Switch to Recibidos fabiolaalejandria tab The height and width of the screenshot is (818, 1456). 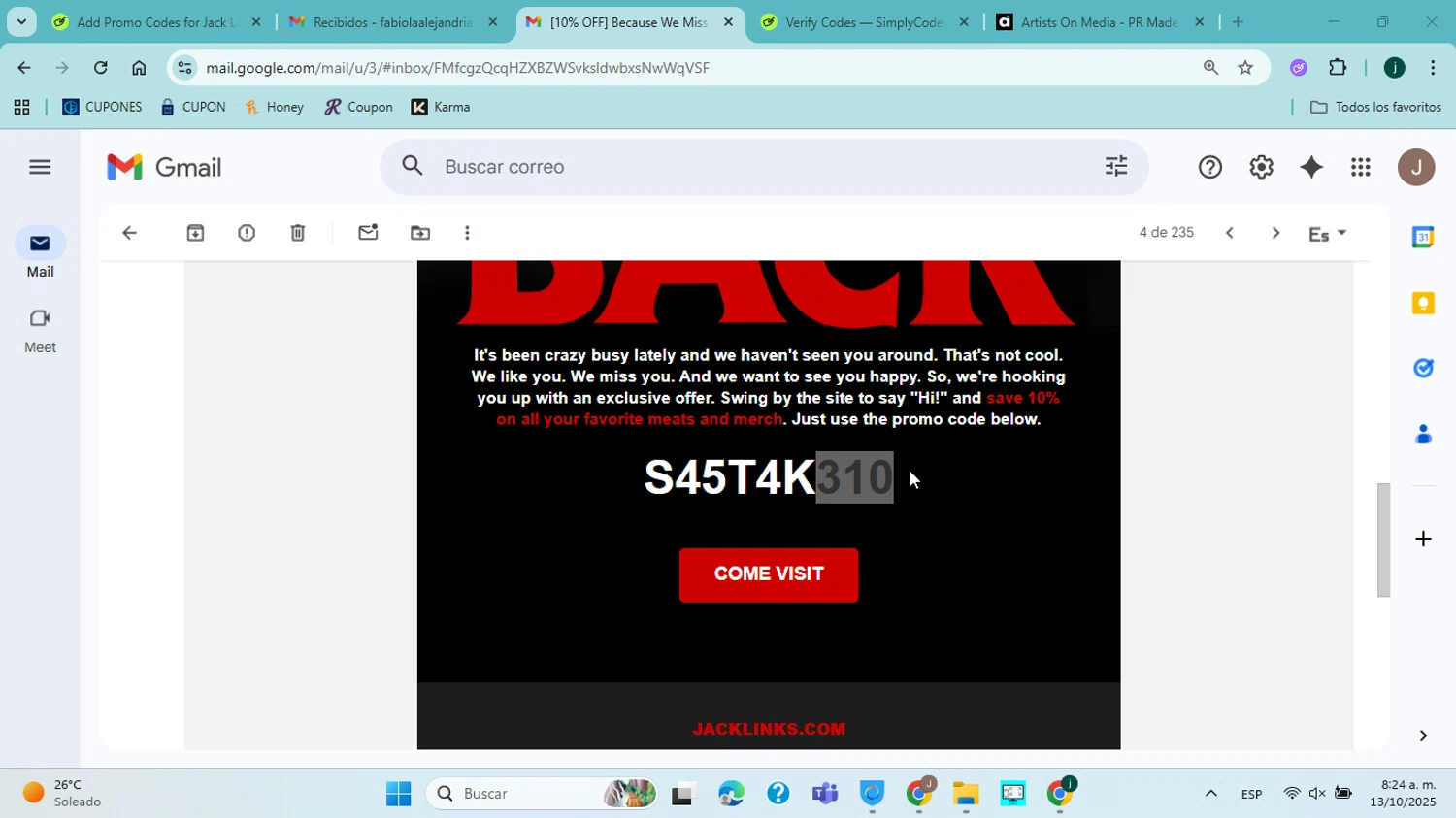pyautogui.click(x=392, y=22)
